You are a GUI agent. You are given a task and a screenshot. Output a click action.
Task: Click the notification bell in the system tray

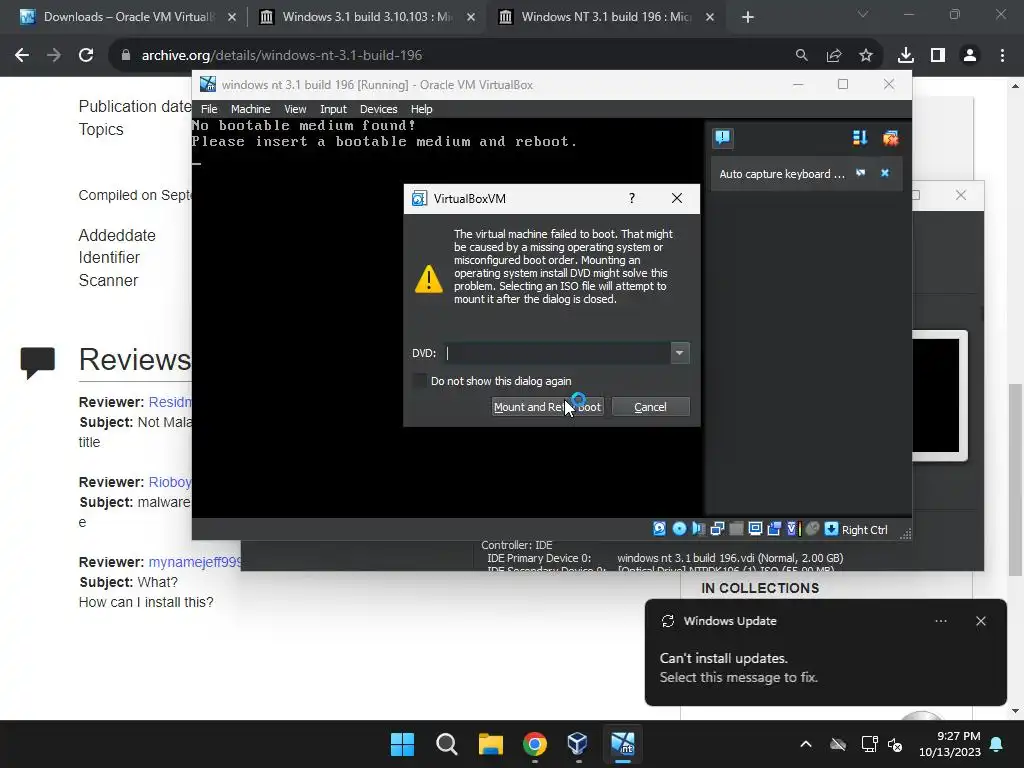pyautogui.click(x=997, y=744)
